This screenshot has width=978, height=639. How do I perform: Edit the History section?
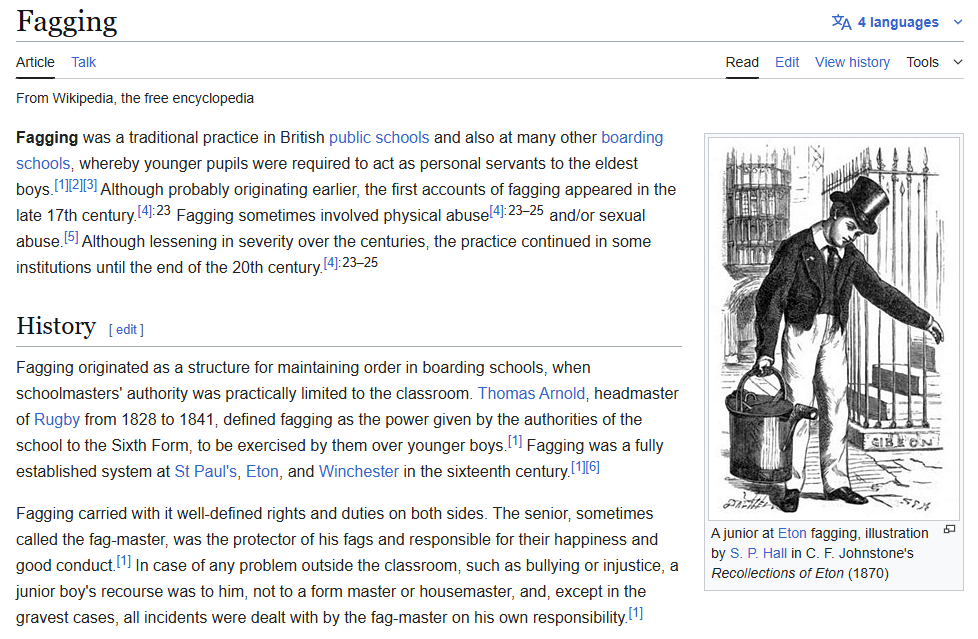126,329
